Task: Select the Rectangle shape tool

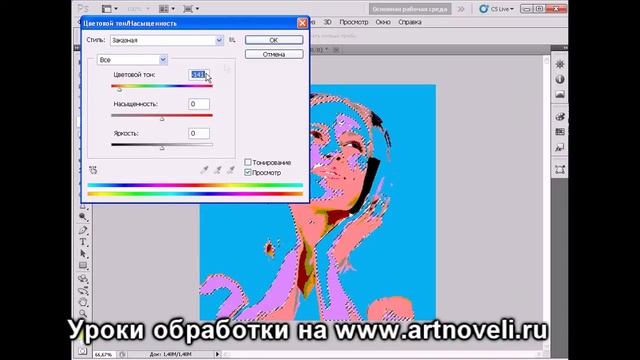Action: tap(83, 266)
